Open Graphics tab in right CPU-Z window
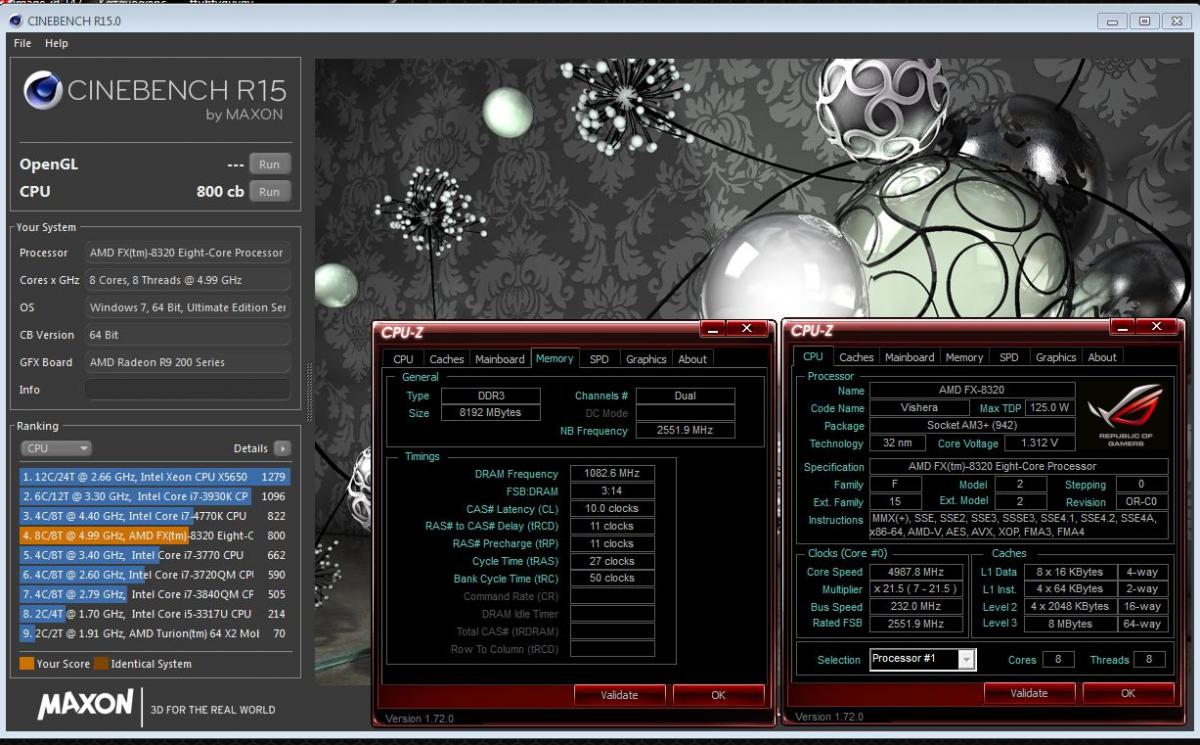 pos(1056,357)
